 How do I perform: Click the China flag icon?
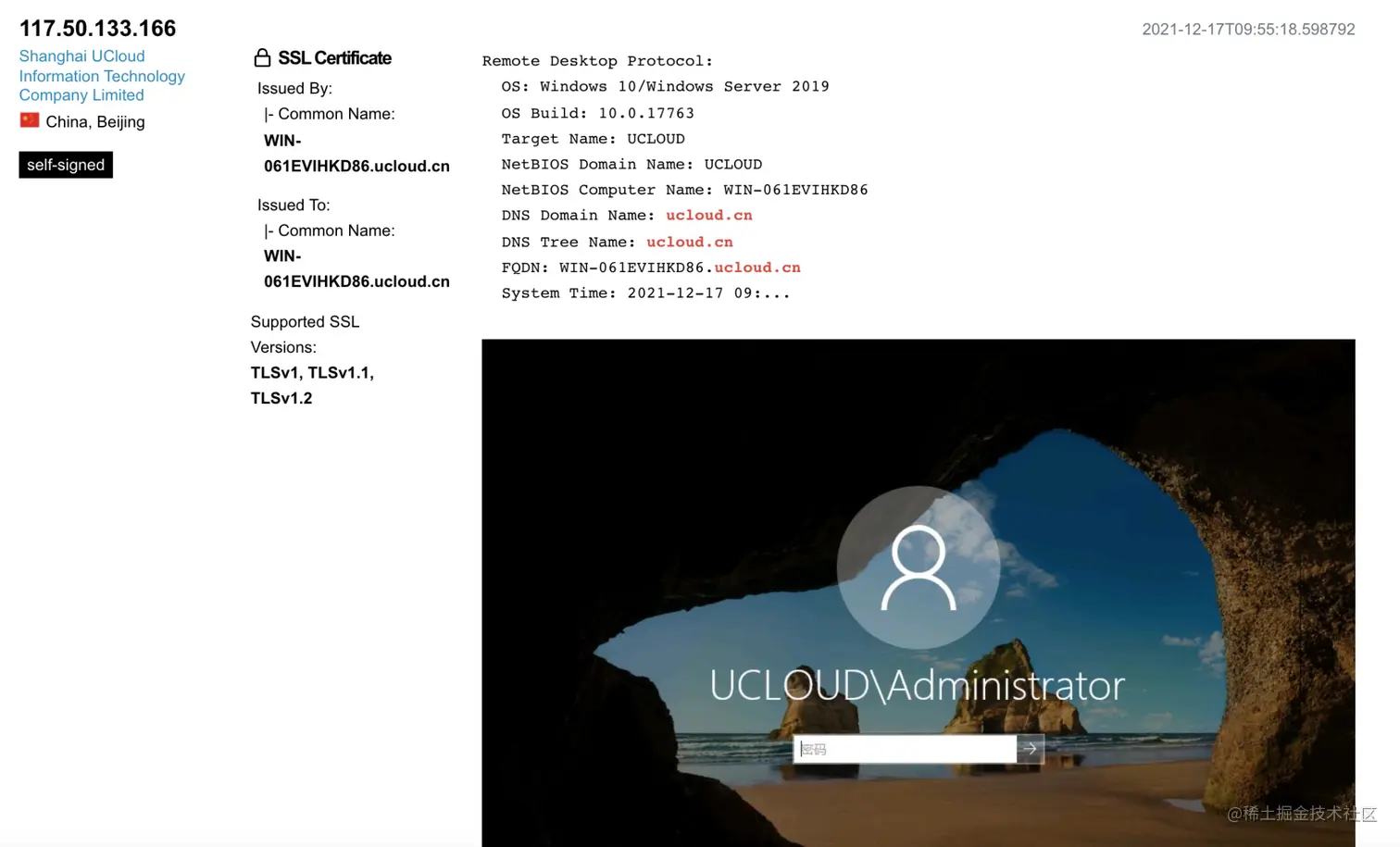click(x=30, y=120)
